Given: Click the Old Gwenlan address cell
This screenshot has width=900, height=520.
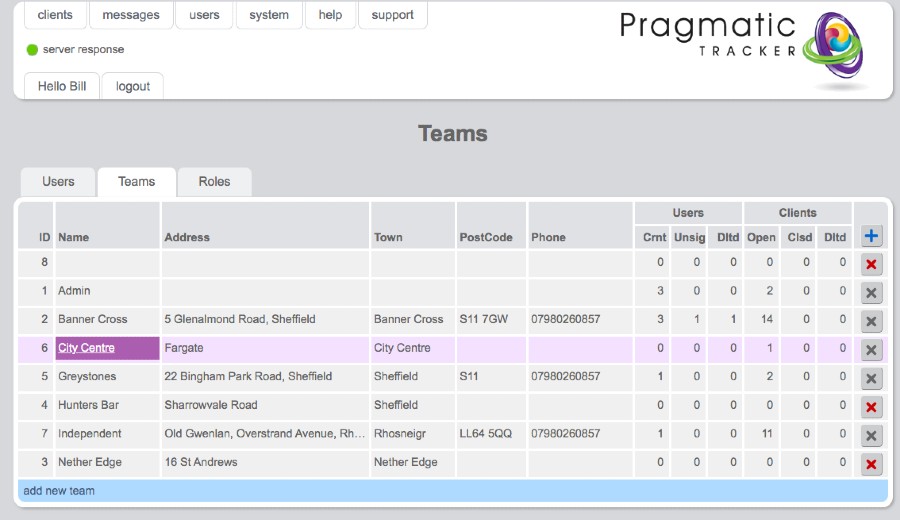Looking at the screenshot, I should (x=265, y=433).
